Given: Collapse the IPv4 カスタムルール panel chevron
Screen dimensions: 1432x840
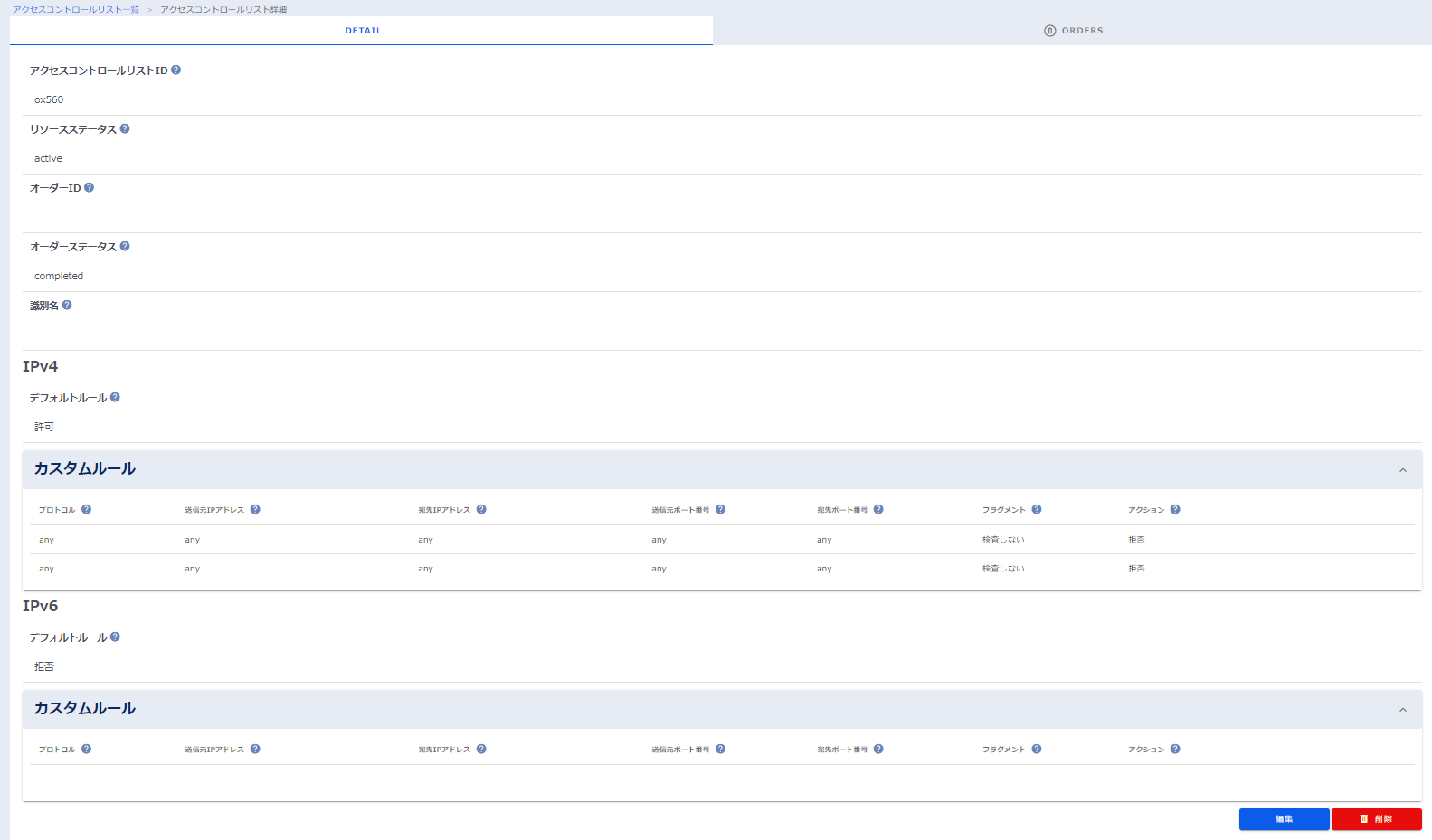Looking at the screenshot, I should point(1403,470).
